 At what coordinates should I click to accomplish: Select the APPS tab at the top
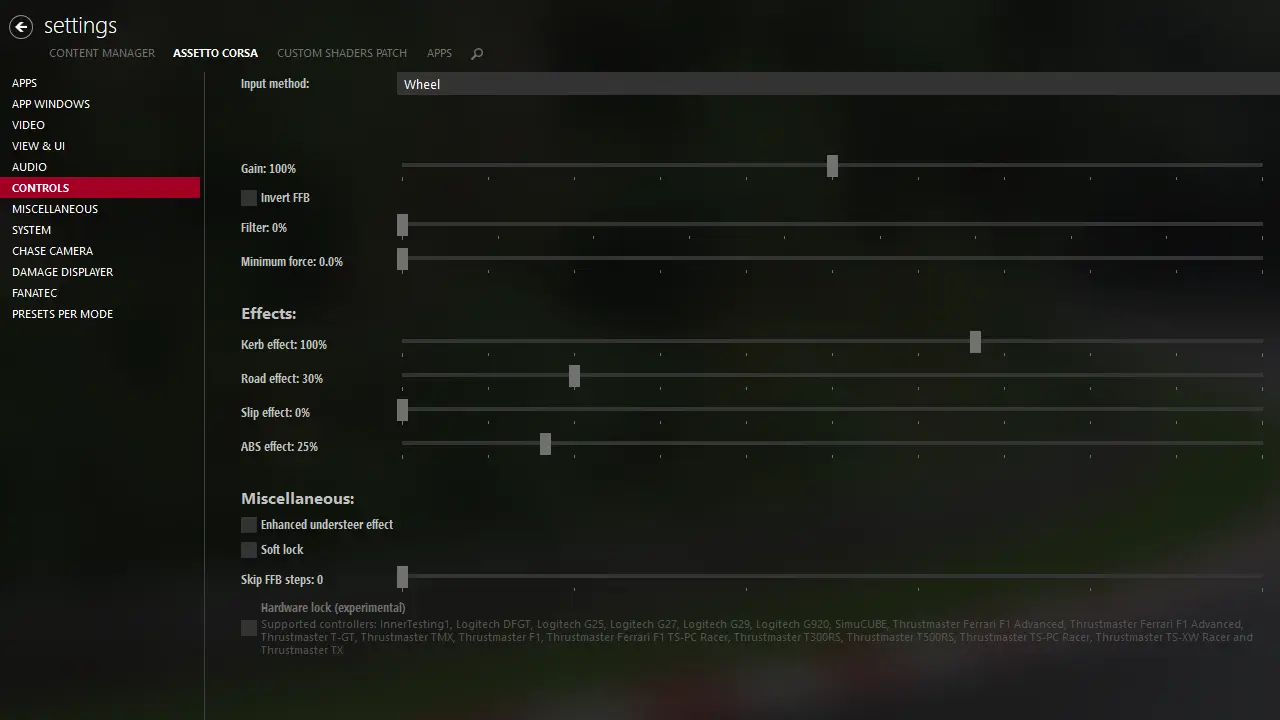[439, 53]
